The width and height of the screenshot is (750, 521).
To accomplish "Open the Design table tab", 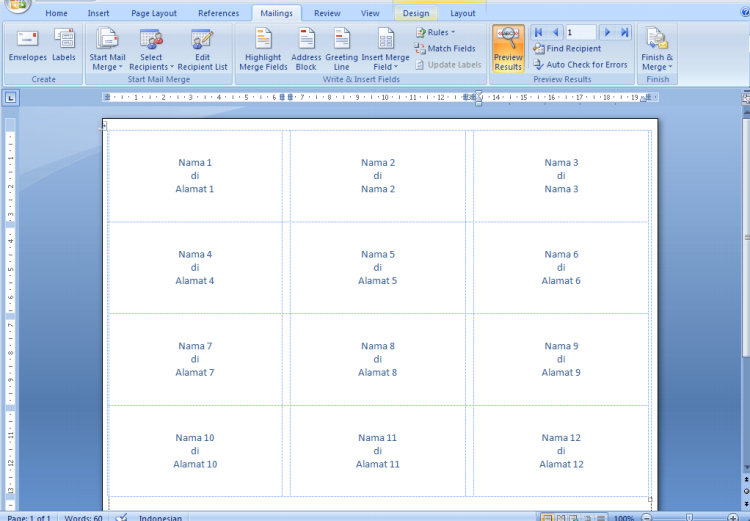I will (x=416, y=13).
